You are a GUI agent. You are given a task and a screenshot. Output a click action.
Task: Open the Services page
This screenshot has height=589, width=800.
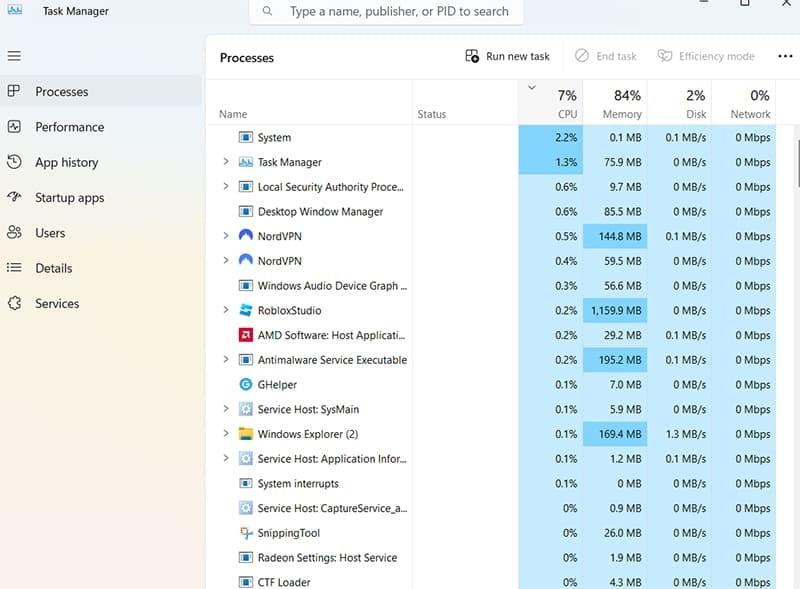point(101,303)
